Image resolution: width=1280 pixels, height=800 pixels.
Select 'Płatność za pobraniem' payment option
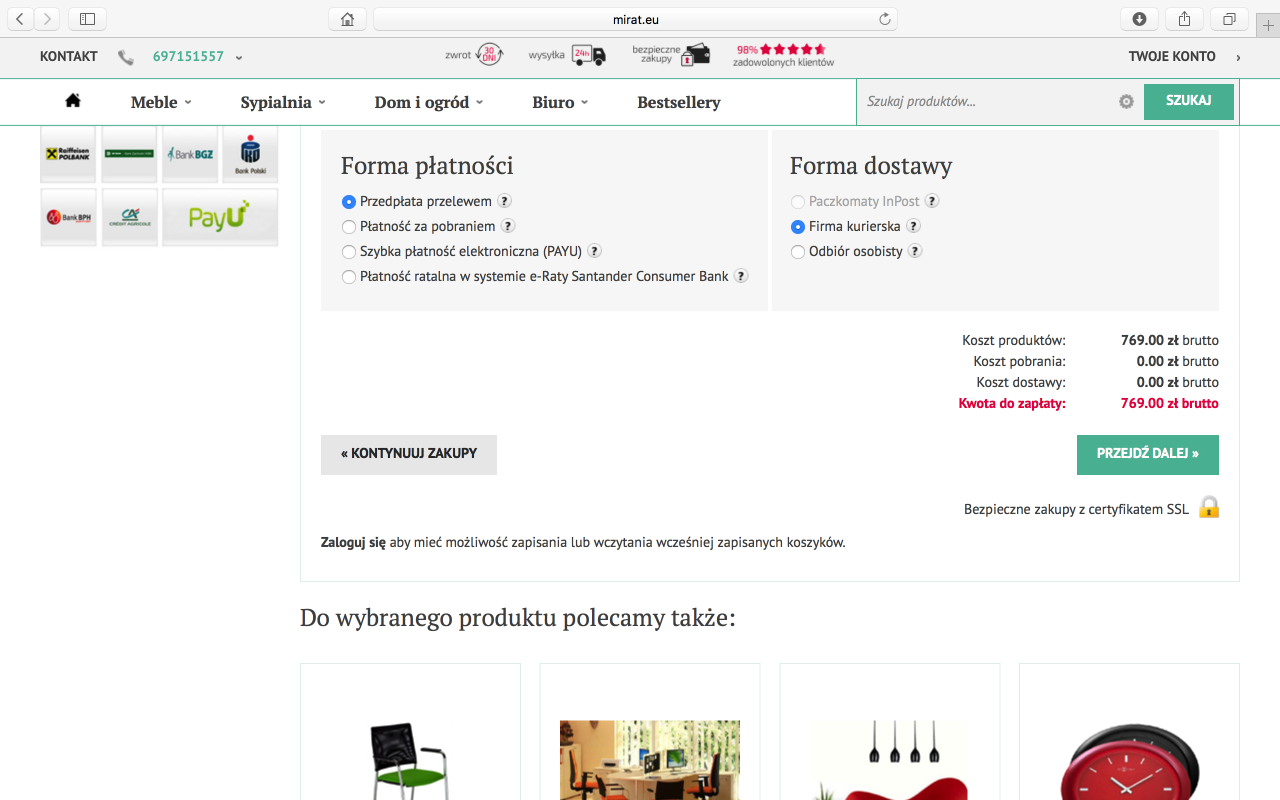348,226
